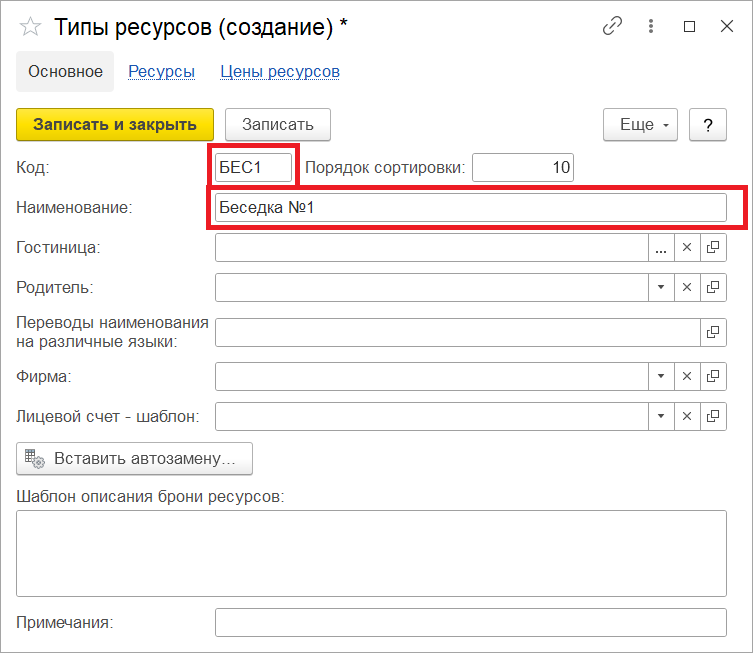The image size is (753, 653).
Task: Clear the Лицевой счет - шаблон field
Action: [x=687, y=416]
